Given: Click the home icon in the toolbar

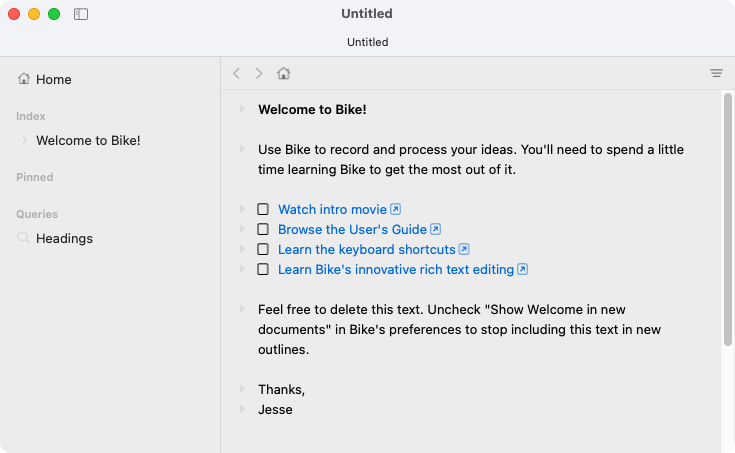Looking at the screenshot, I should (x=284, y=73).
